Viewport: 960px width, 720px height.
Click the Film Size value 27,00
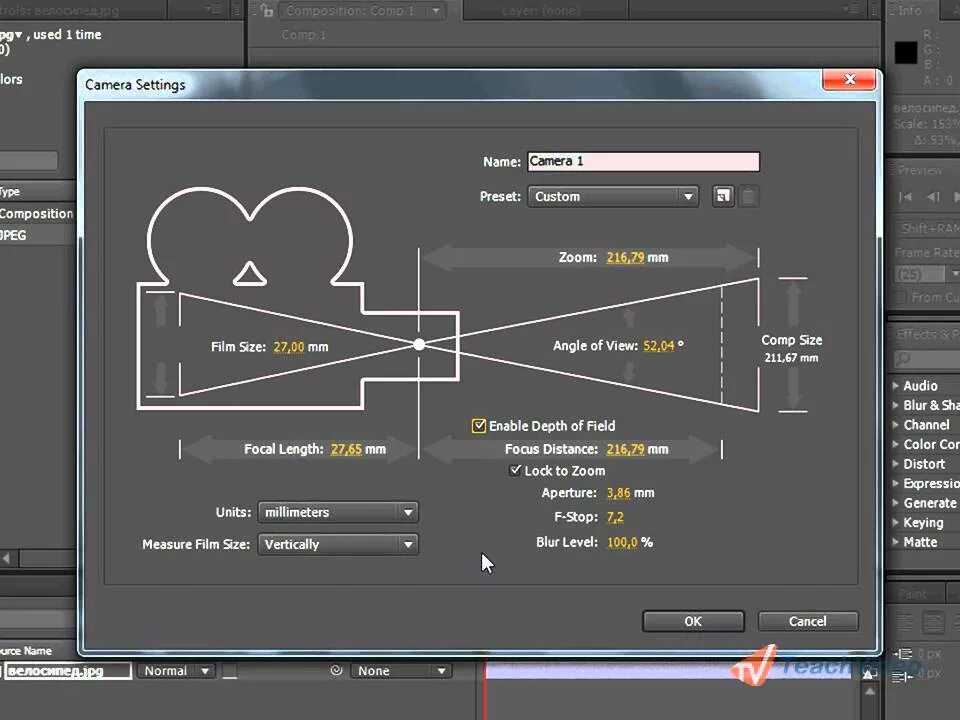coord(288,347)
